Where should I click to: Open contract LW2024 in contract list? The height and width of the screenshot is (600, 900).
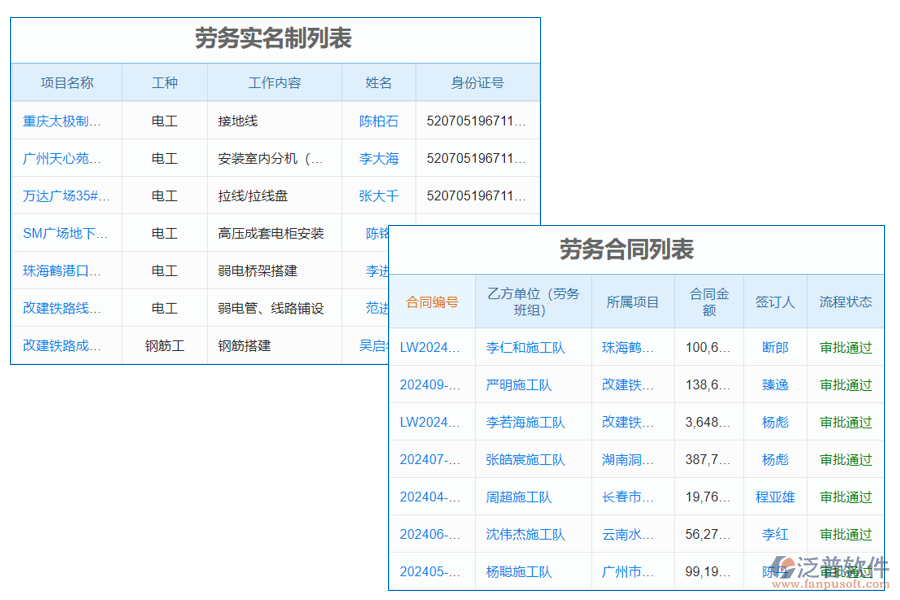point(431,347)
